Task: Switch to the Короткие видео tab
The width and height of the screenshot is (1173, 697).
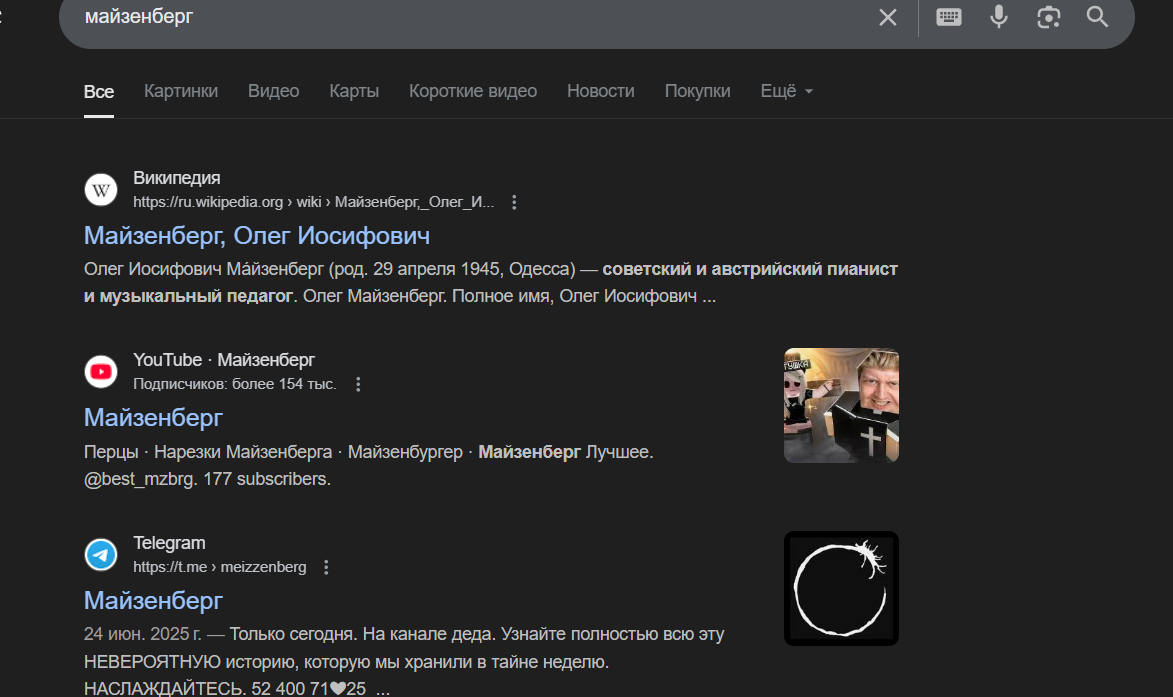Action: click(x=473, y=91)
